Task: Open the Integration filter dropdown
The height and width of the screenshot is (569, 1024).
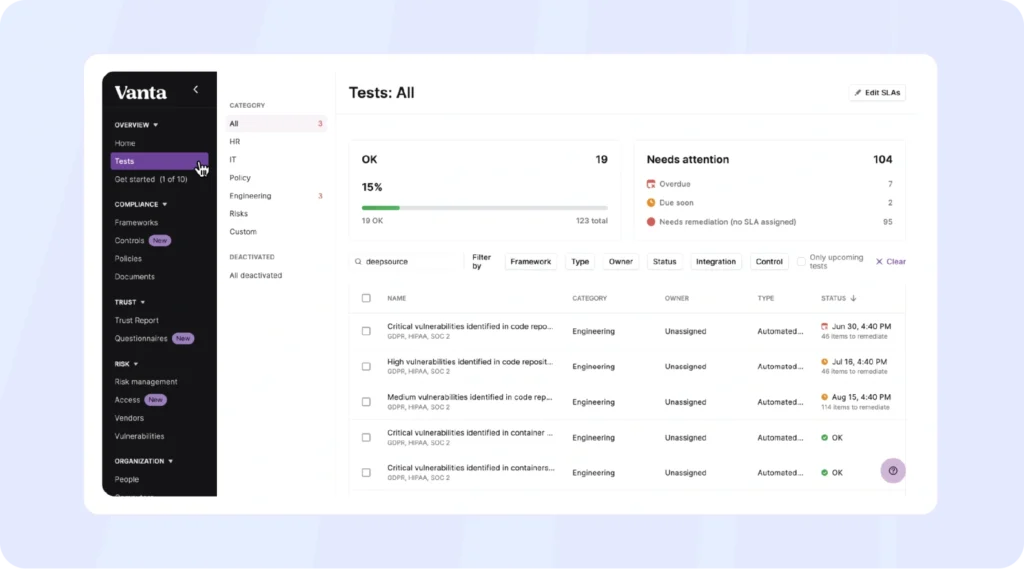Action: [716, 261]
